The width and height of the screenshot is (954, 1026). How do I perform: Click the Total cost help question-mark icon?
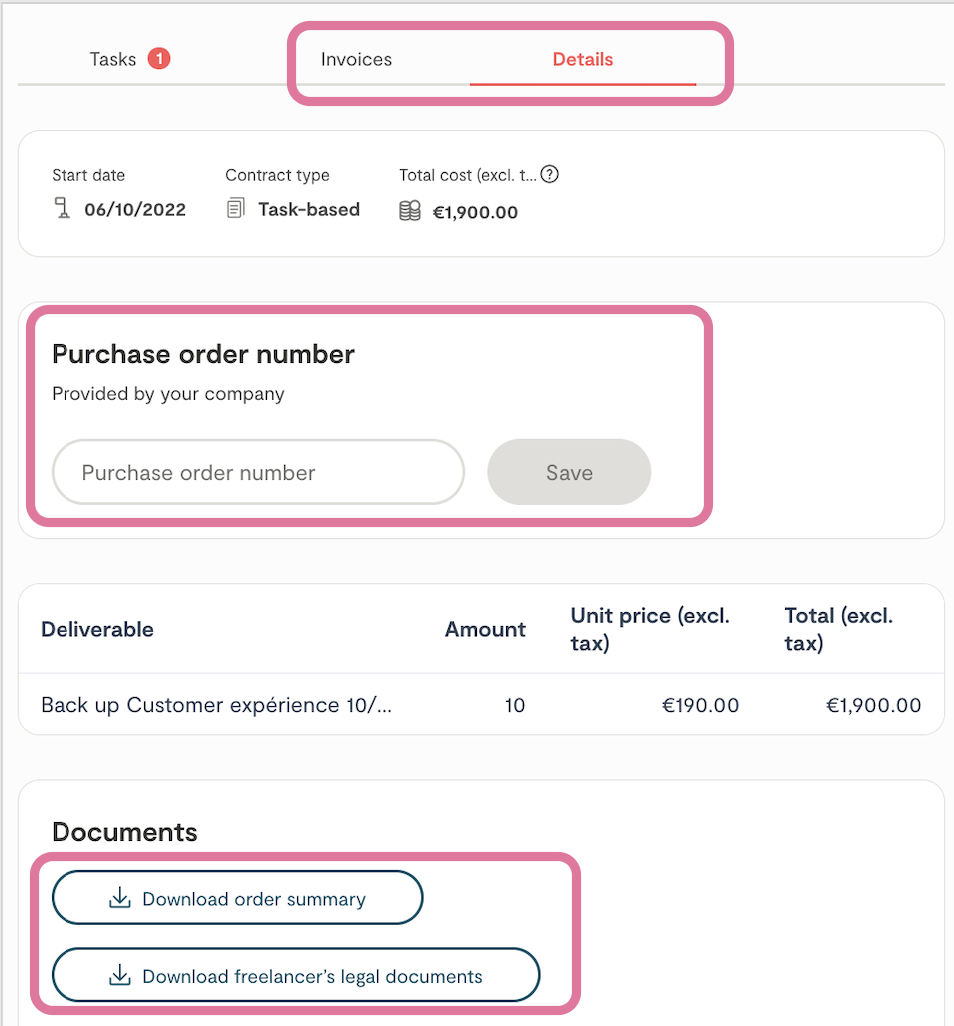[x=549, y=174]
